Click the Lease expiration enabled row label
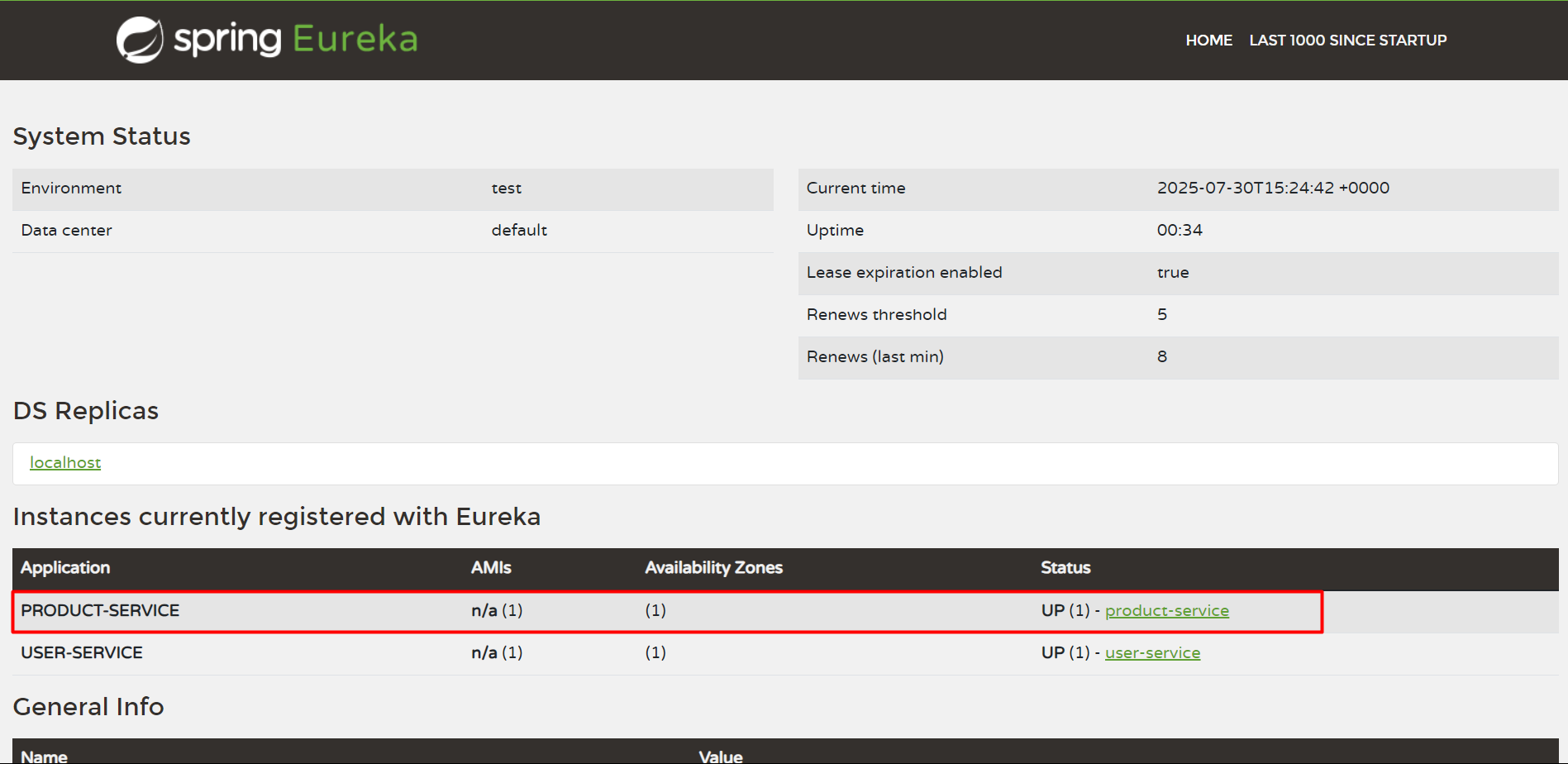The height and width of the screenshot is (764, 1568). click(x=904, y=272)
